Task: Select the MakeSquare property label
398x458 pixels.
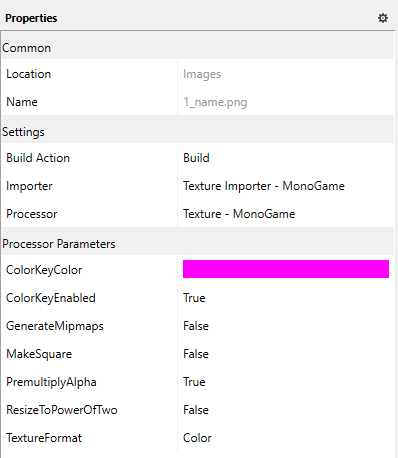Action: click(x=39, y=354)
